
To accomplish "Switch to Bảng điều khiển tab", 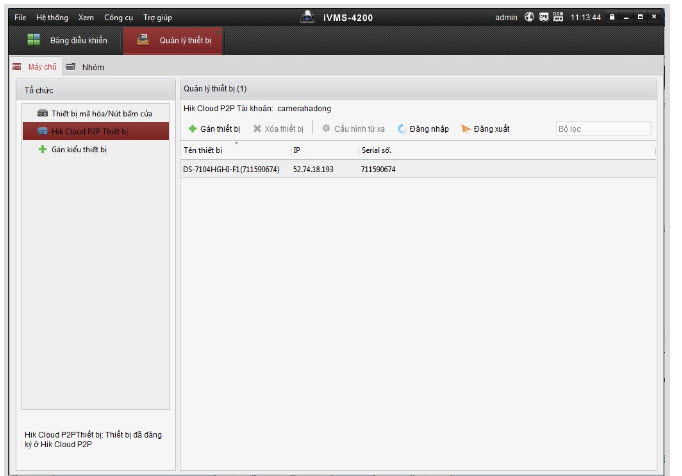I will click(x=70, y=41).
